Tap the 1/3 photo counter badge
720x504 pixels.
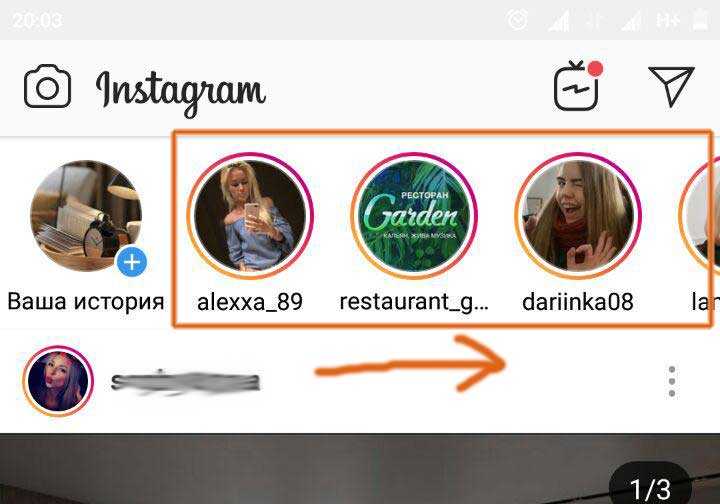(x=650, y=487)
